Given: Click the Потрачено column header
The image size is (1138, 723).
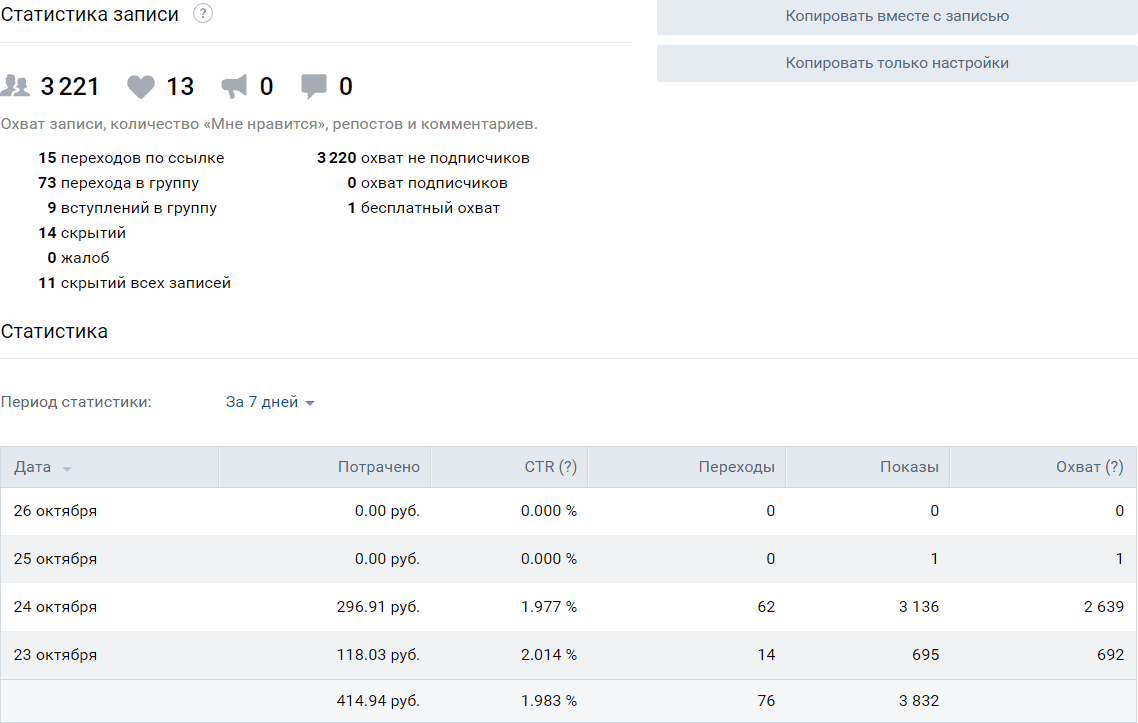Looking at the screenshot, I should [x=378, y=467].
